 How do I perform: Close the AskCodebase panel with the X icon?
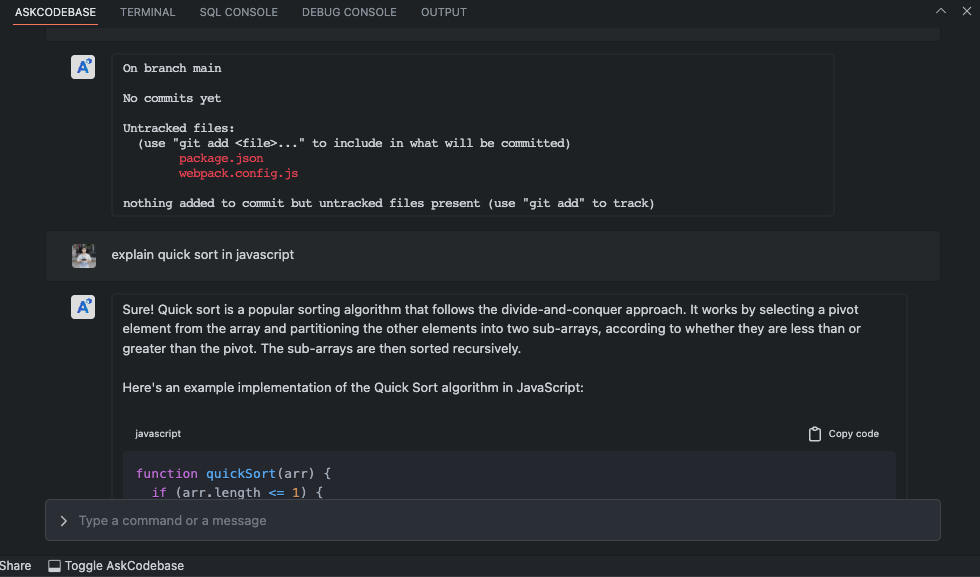967,11
